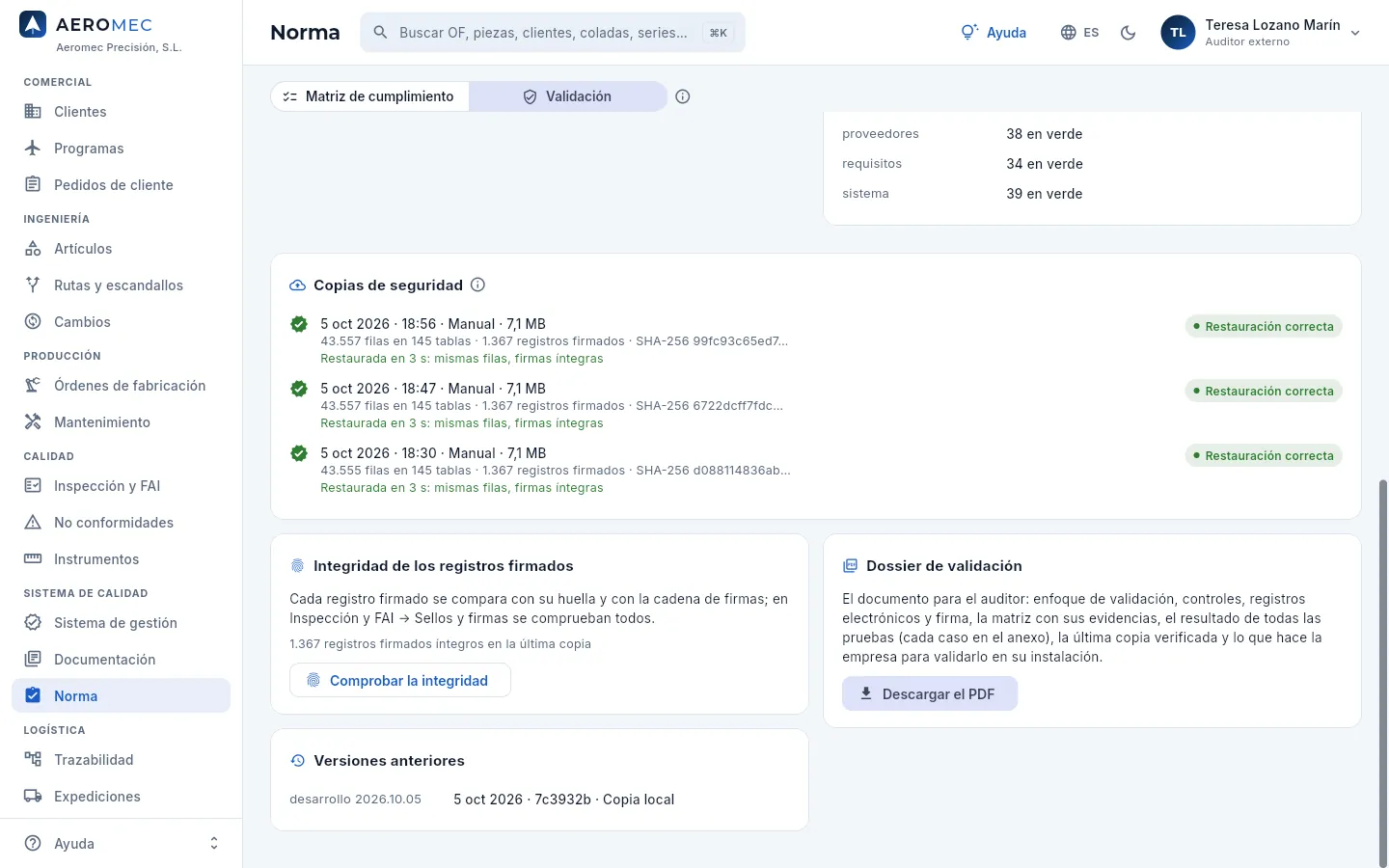
Task: Download the validation dossier PDF
Action: (930, 694)
